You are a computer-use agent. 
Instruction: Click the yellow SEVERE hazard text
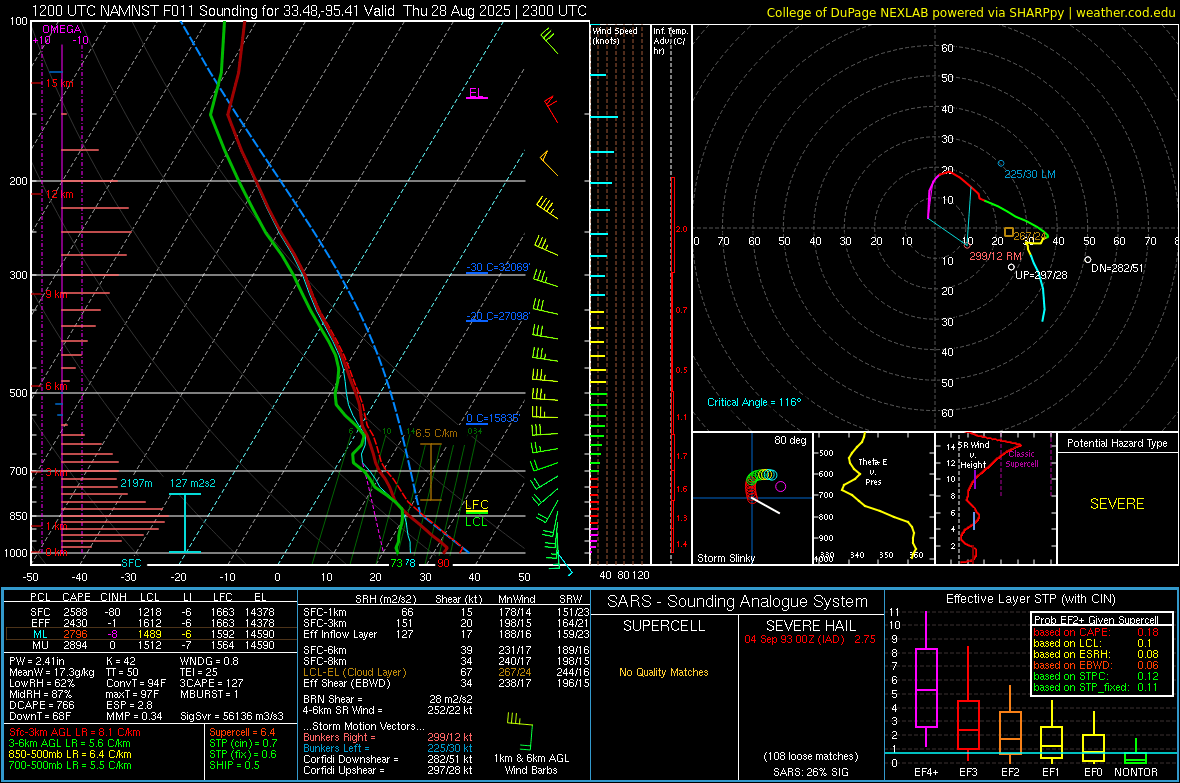tap(1117, 504)
